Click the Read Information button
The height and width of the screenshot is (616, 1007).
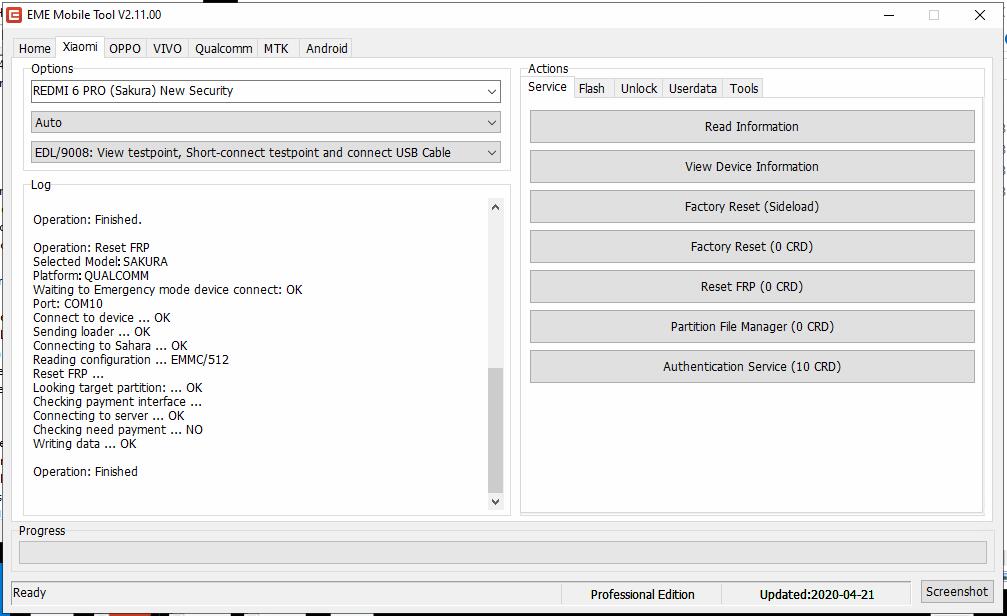[752, 127]
